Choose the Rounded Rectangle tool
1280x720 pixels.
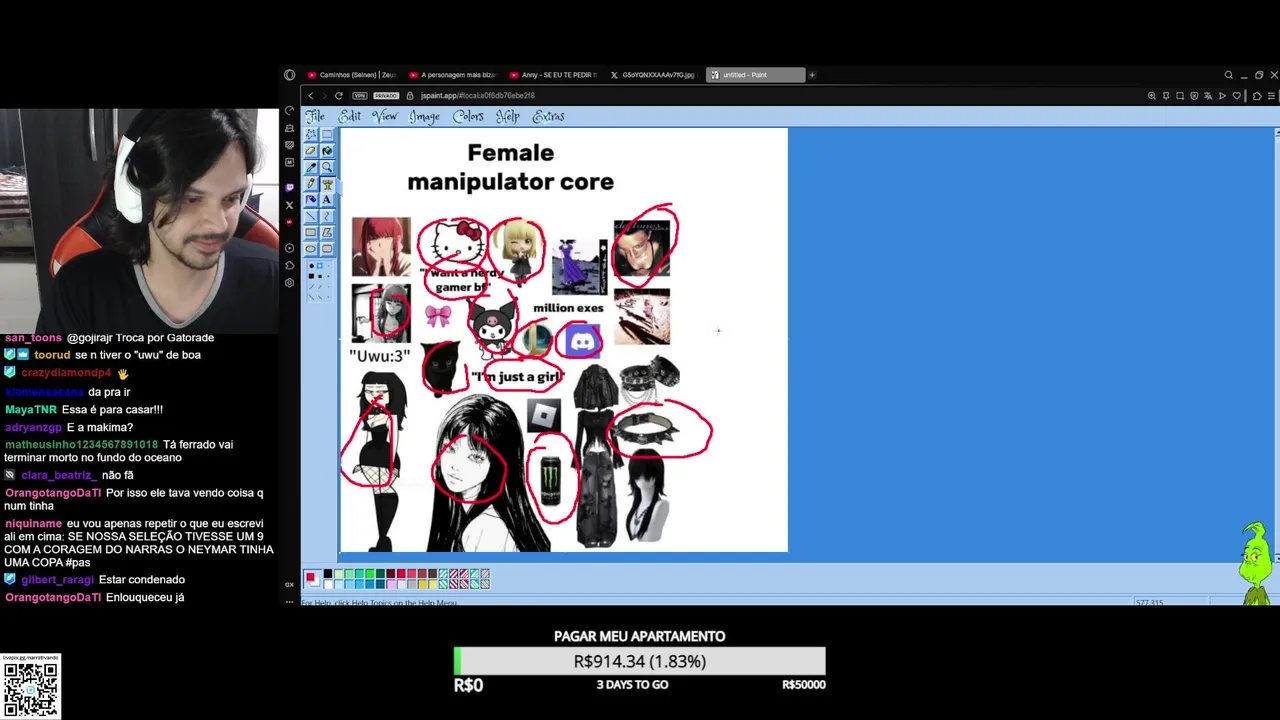327,249
